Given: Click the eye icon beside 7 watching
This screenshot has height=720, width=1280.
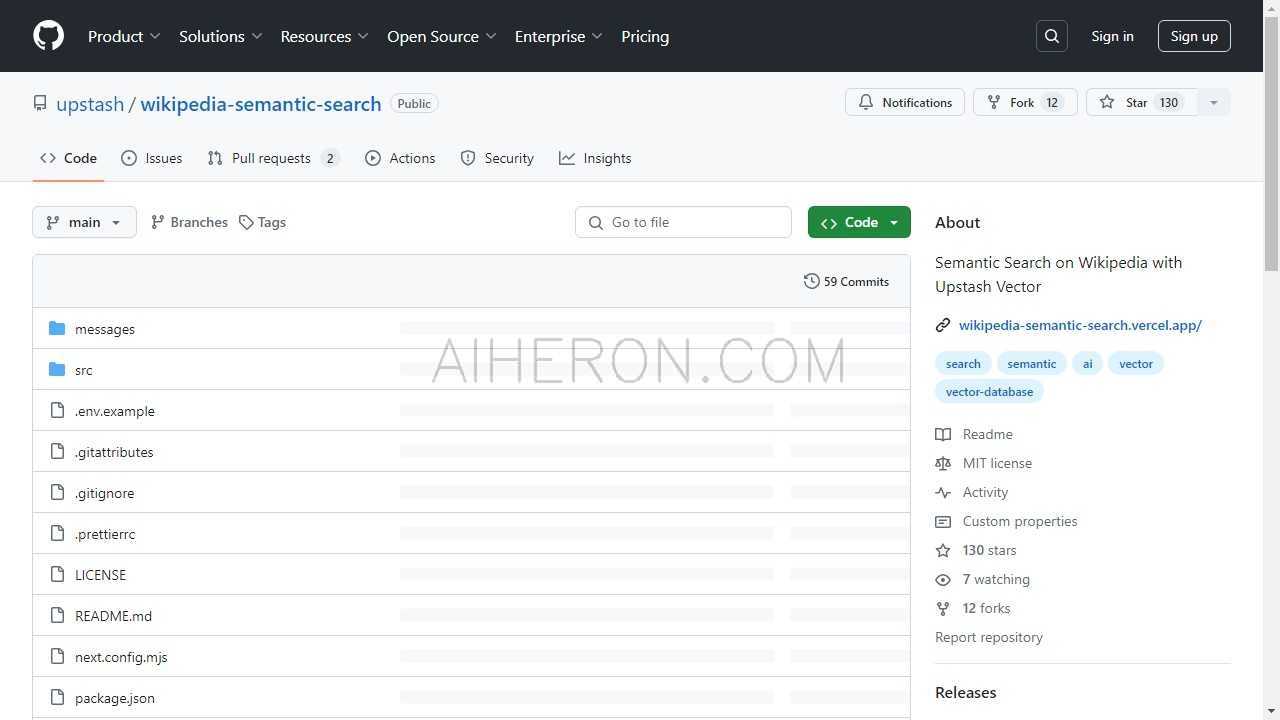Looking at the screenshot, I should click(943, 579).
